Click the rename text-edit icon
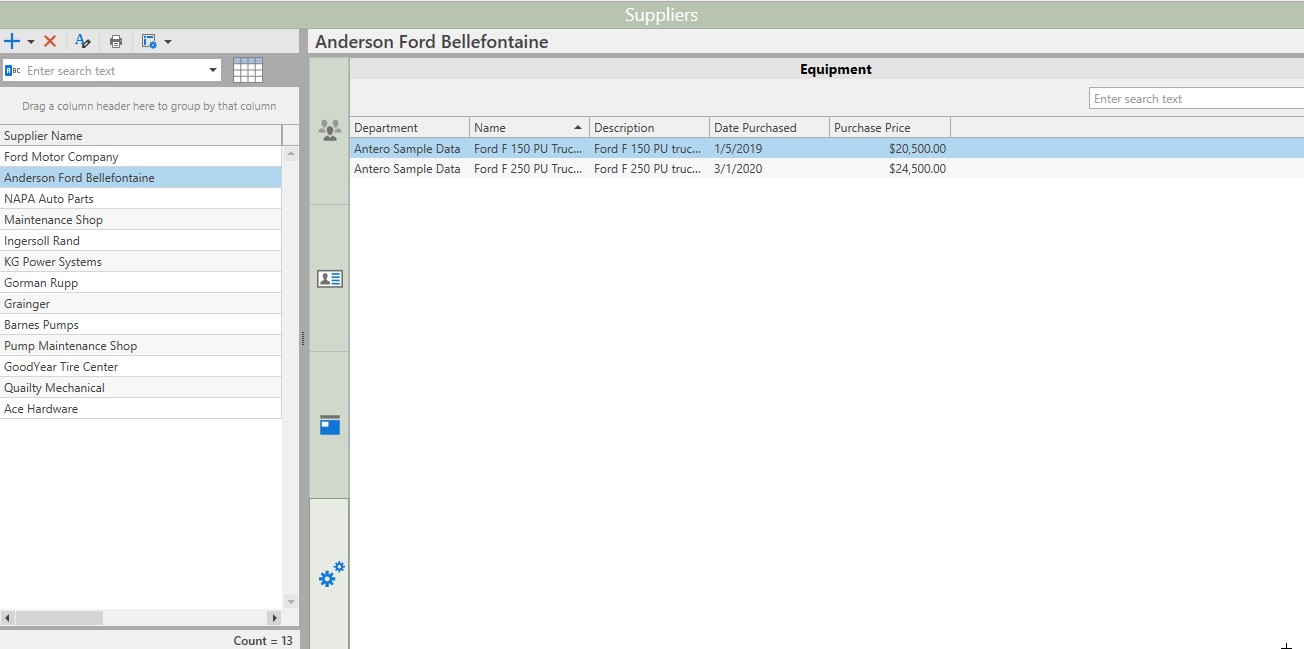The width and height of the screenshot is (1304, 649). [x=83, y=41]
